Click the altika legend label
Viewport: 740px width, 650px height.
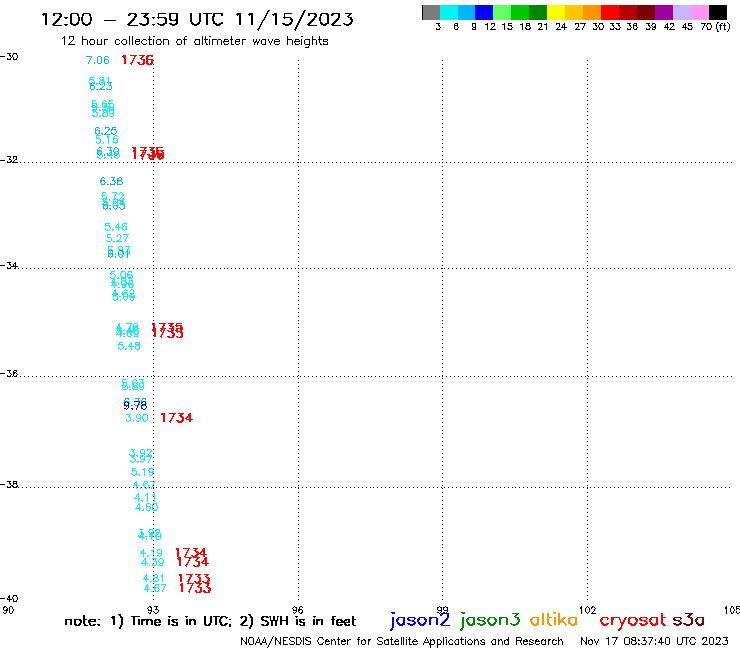click(x=554, y=620)
